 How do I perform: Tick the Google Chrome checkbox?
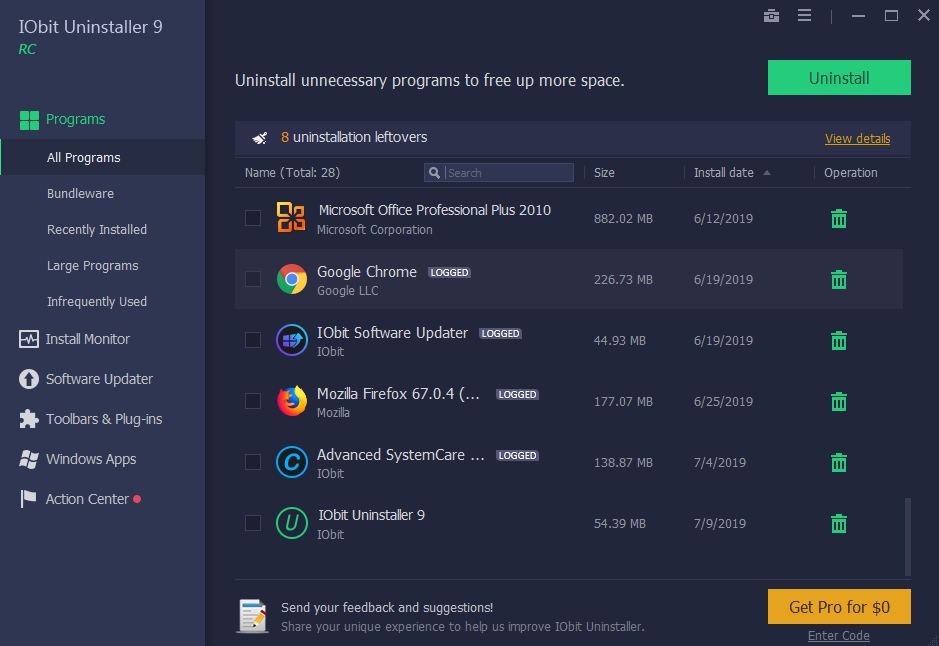point(253,279)
